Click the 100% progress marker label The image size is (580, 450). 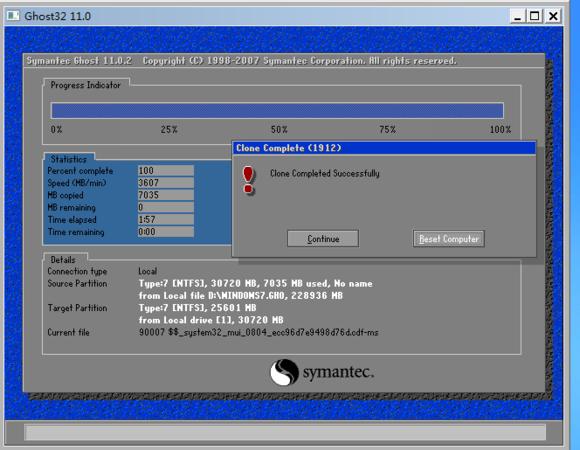point(500,129)
